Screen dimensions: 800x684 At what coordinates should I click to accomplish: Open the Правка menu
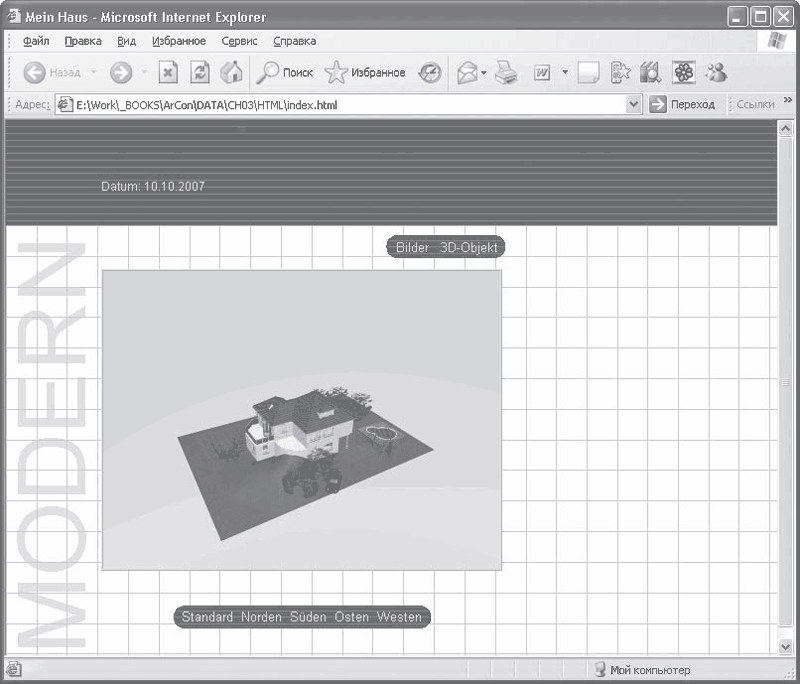point(83,41)
